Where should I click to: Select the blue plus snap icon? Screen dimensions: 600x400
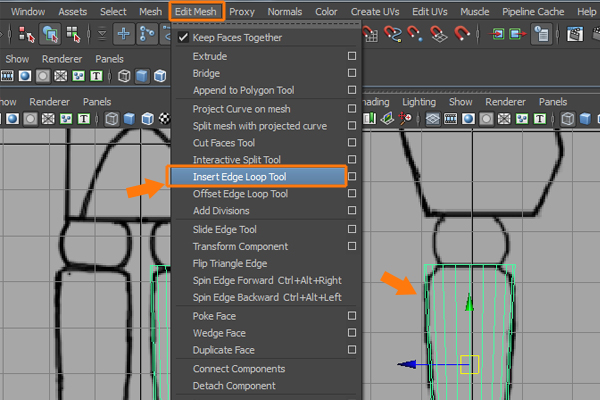123,35
